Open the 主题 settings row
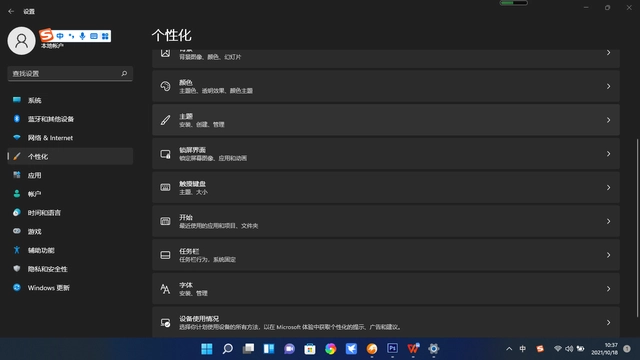Screen dimensions: 640x360 click(386, 120)
